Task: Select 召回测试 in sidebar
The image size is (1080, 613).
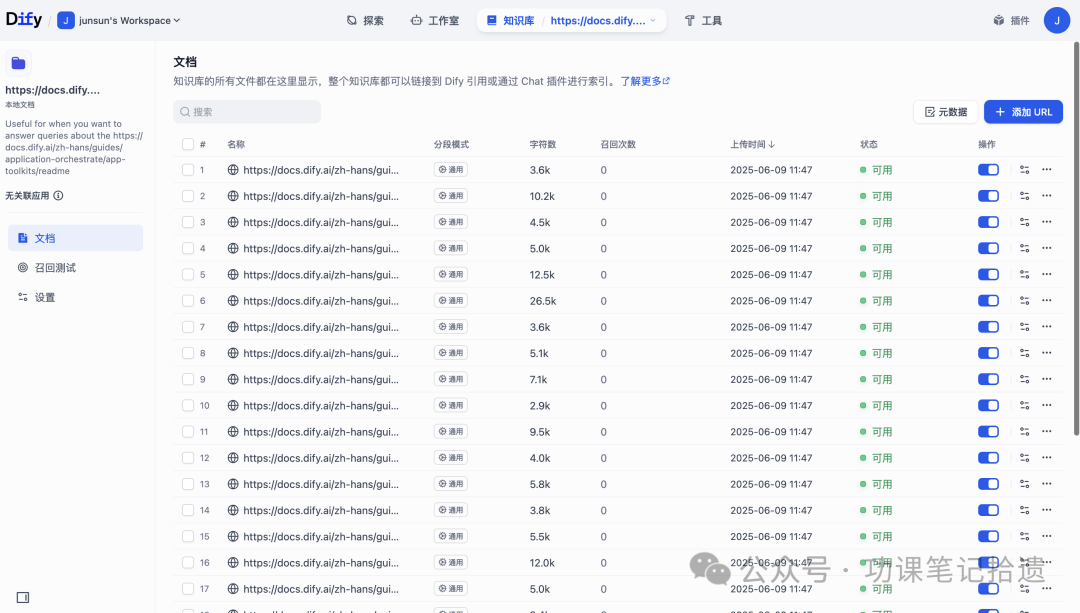Action: (x=76, y=267)
